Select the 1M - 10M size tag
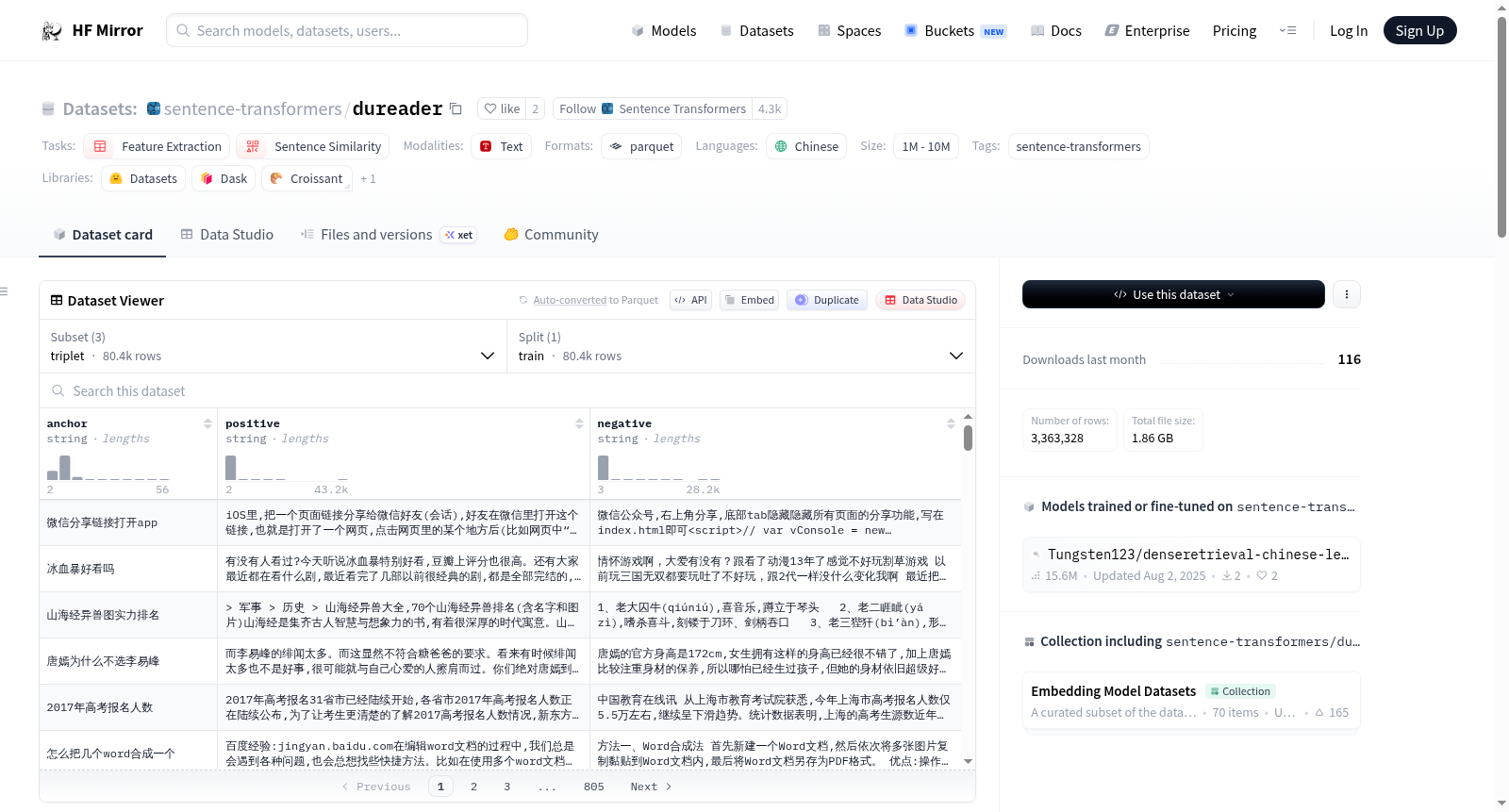Image resolution: width=1509 pixels, height=812 pixels. coord(925,146)
